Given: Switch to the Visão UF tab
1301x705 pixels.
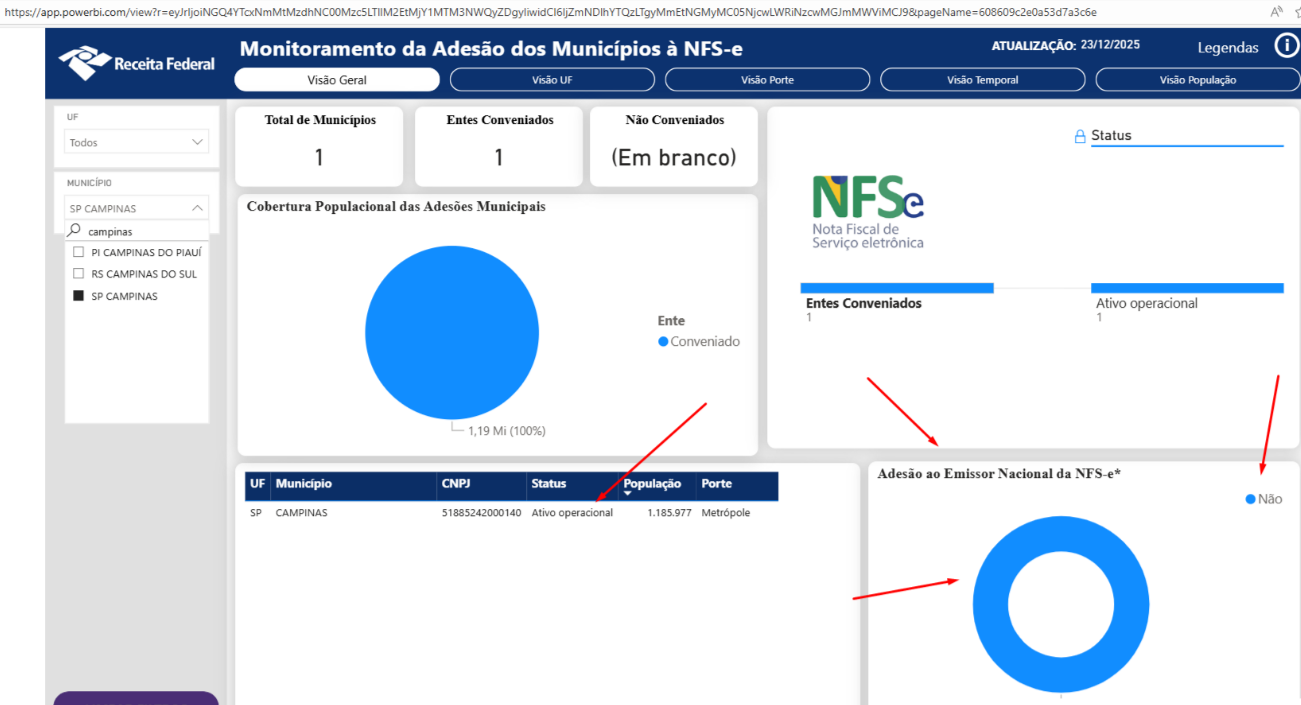Looking at the screenshot, I should click(552, 80).
